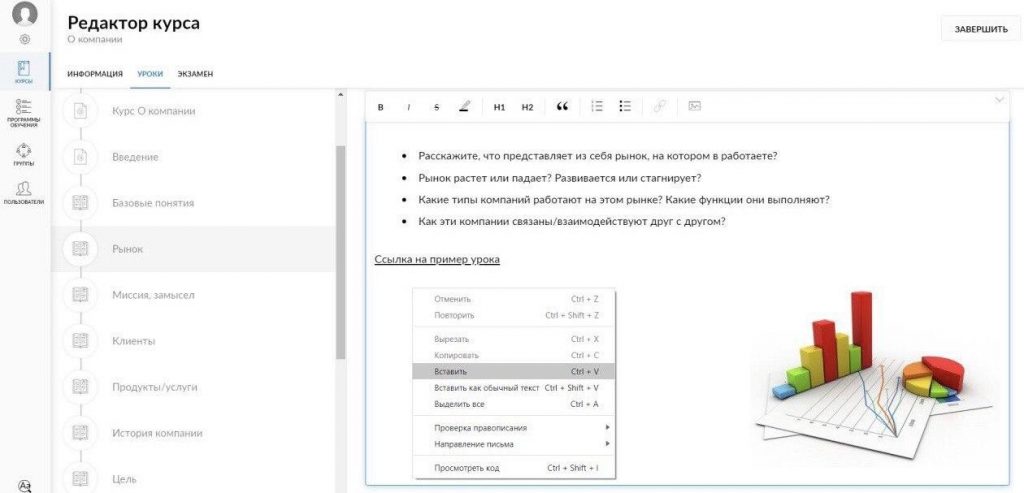Open the Группы sidebar section

pos(24,155)
